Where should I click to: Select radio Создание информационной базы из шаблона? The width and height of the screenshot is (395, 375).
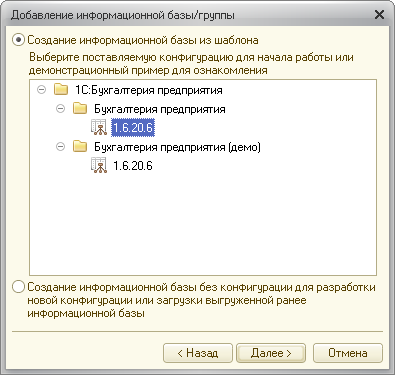[x=18, y=40]
